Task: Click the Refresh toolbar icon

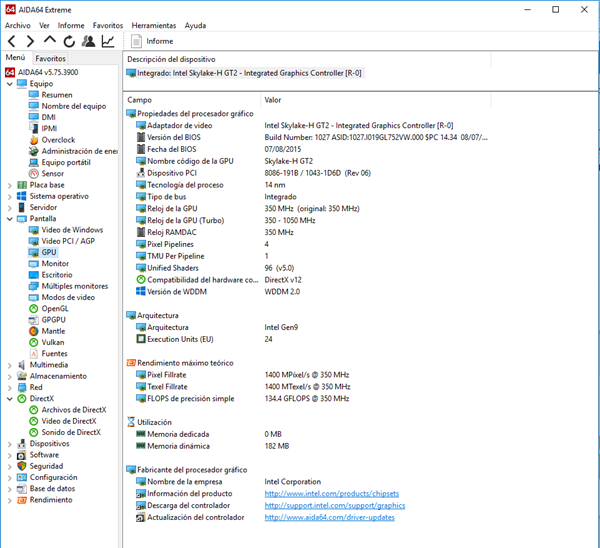Action: click(69, 41)
